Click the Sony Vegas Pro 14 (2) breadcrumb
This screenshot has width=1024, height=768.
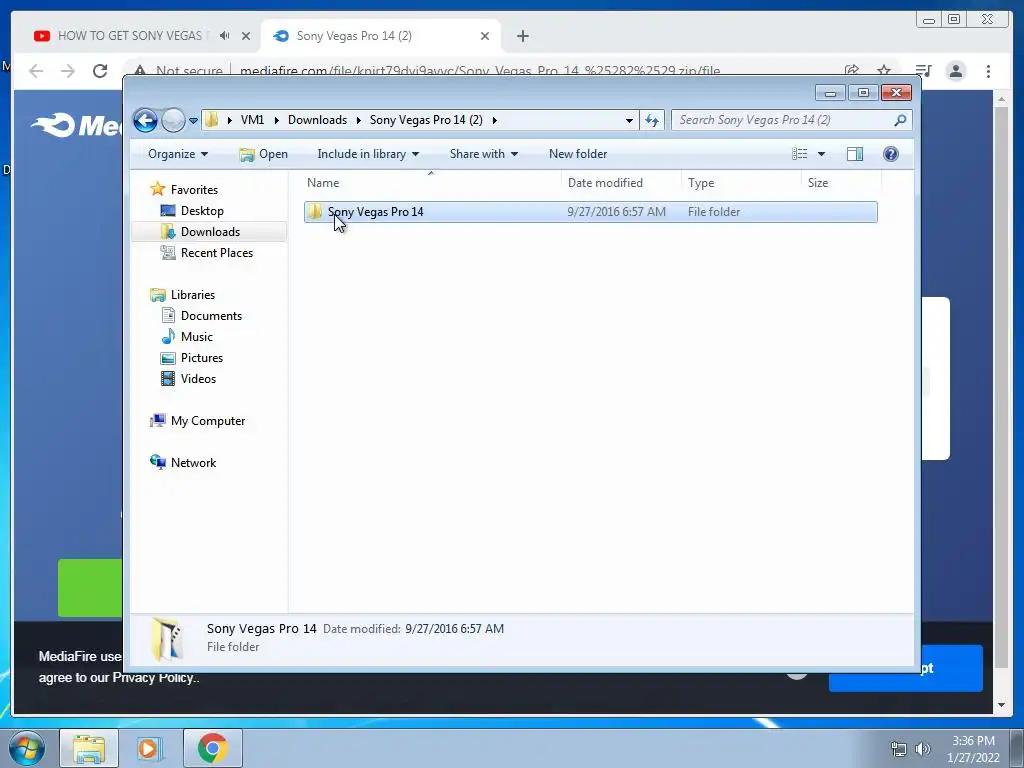click(x=426, y=120)
